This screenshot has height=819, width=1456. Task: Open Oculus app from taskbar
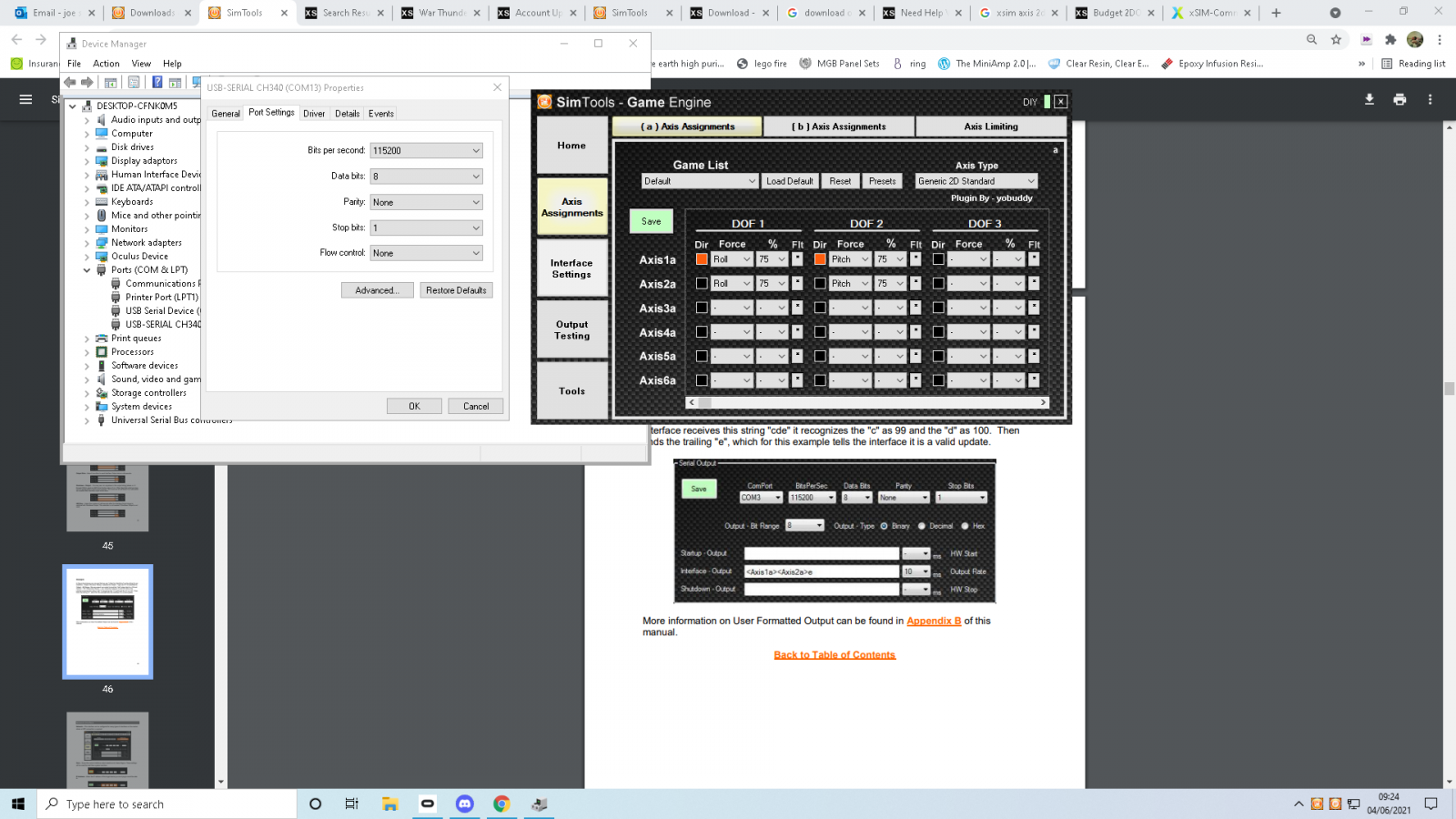coord(428,804)
